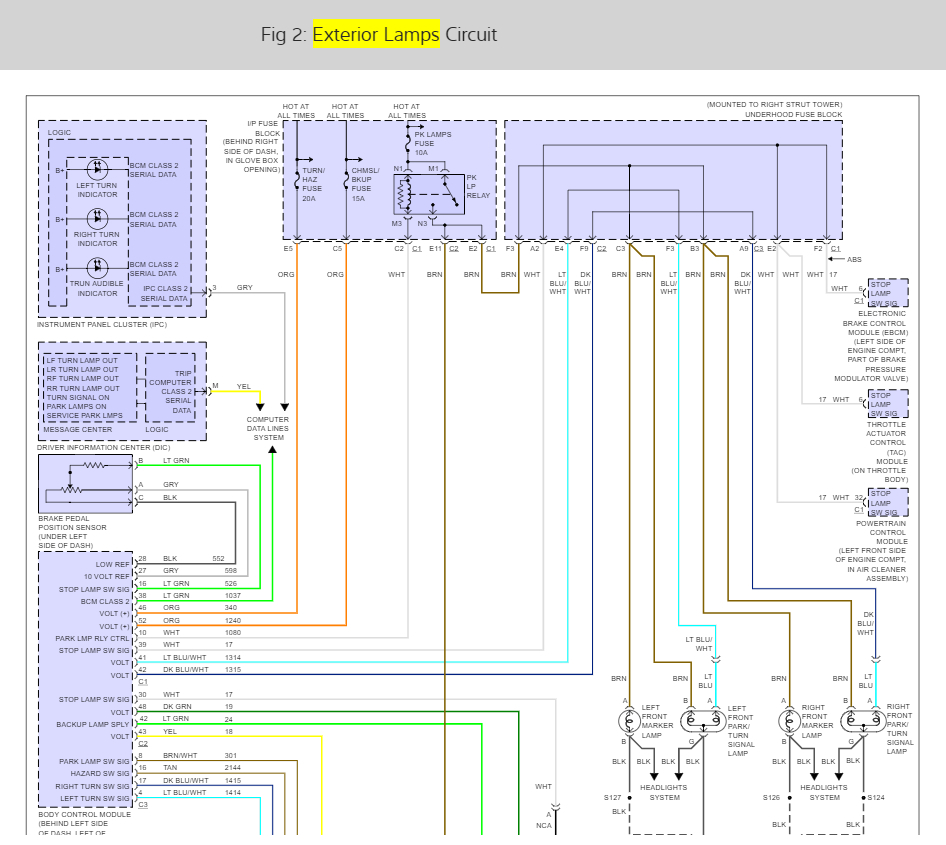Click 'Throttle Actuator Control' module text
Screen dimensions: 946x845
[886, 434]
